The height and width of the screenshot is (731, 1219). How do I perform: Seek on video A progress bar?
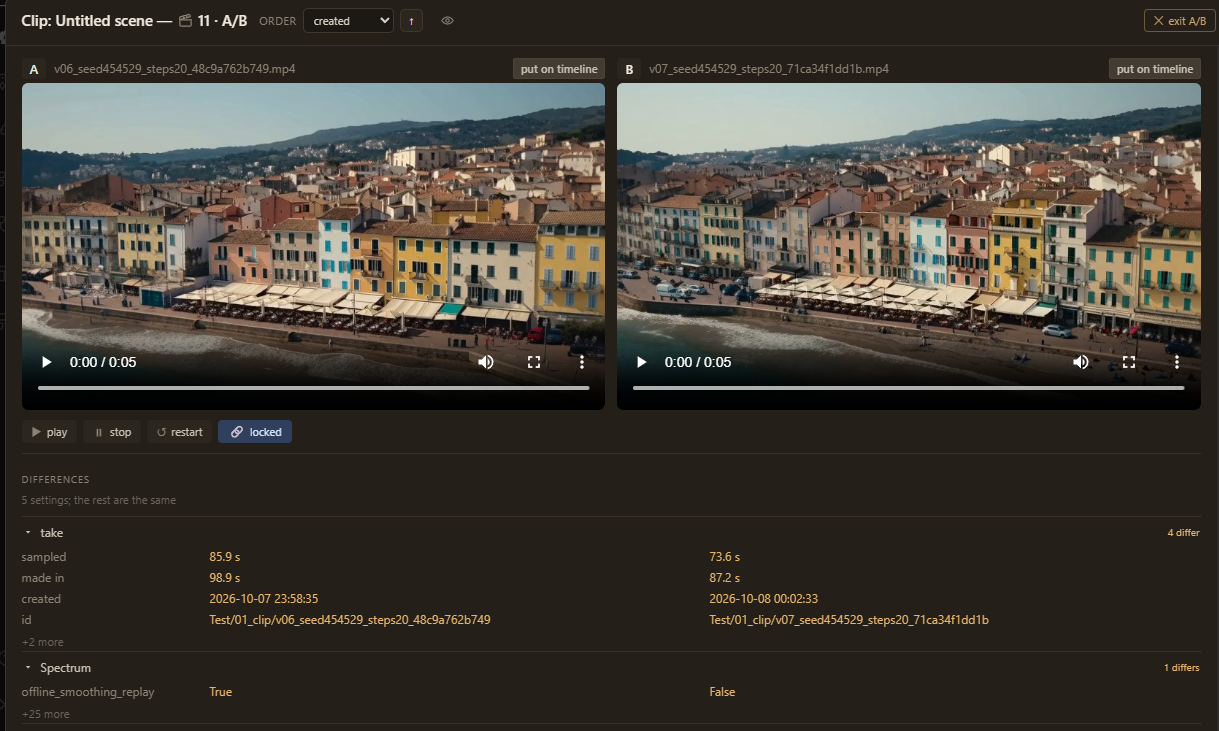click(x=313, y=387)
